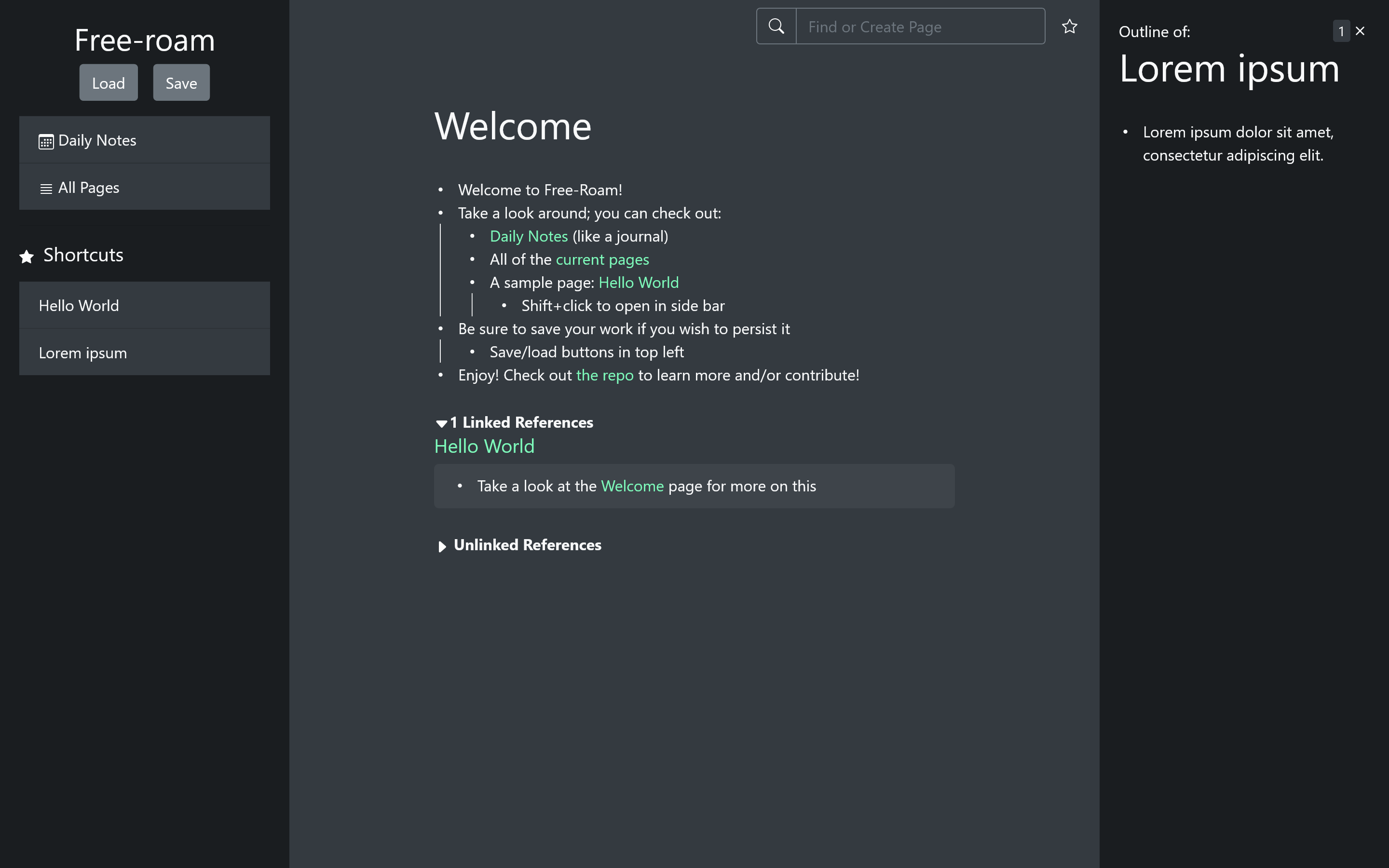Toggle the star shortcut for Welcome page
Image resolution: width=1389 pixels, height=868 pixels.
pyautogui.click(x=1069, y=27)
